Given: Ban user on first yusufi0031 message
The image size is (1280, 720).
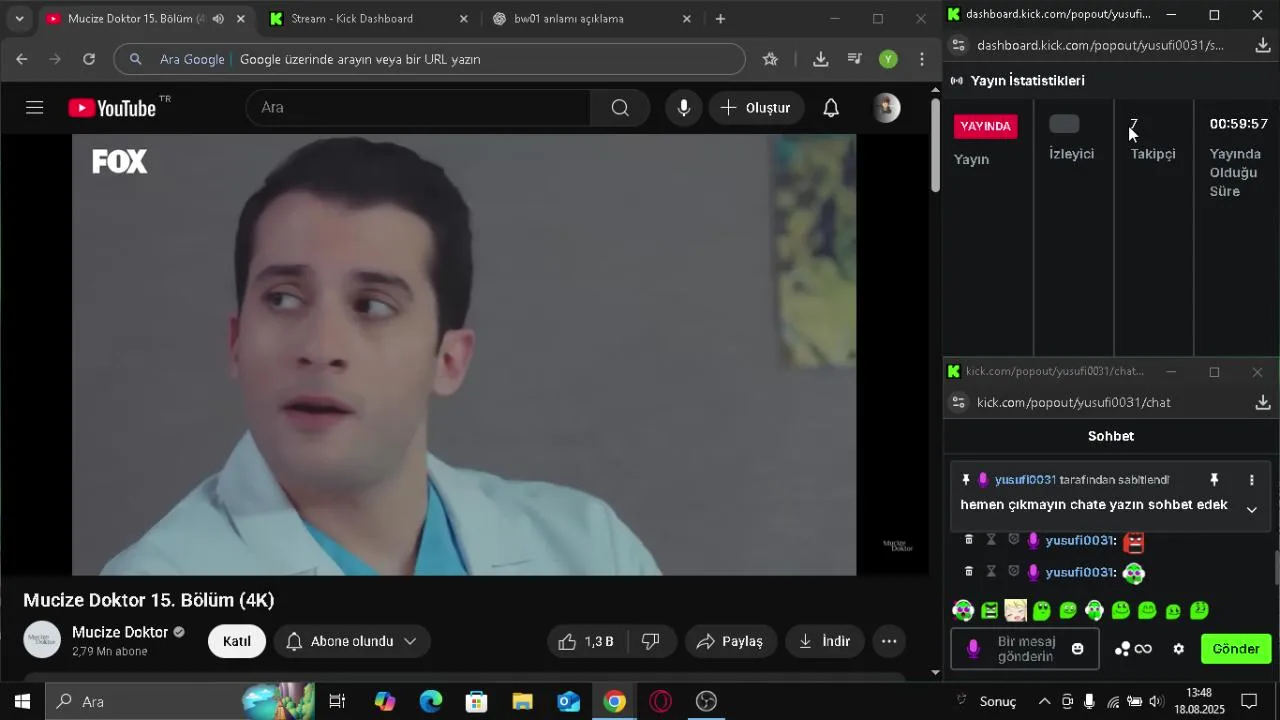Looking at the screenshot, I should pos(1013,540).
